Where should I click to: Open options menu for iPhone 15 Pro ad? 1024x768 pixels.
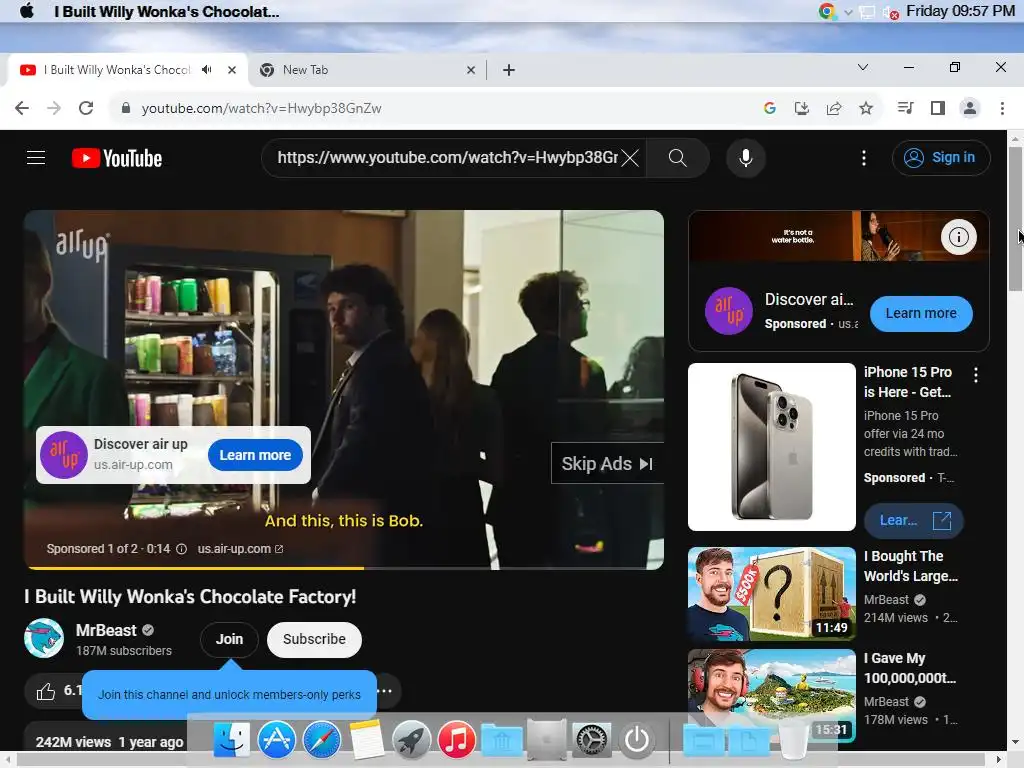(976, 375)
